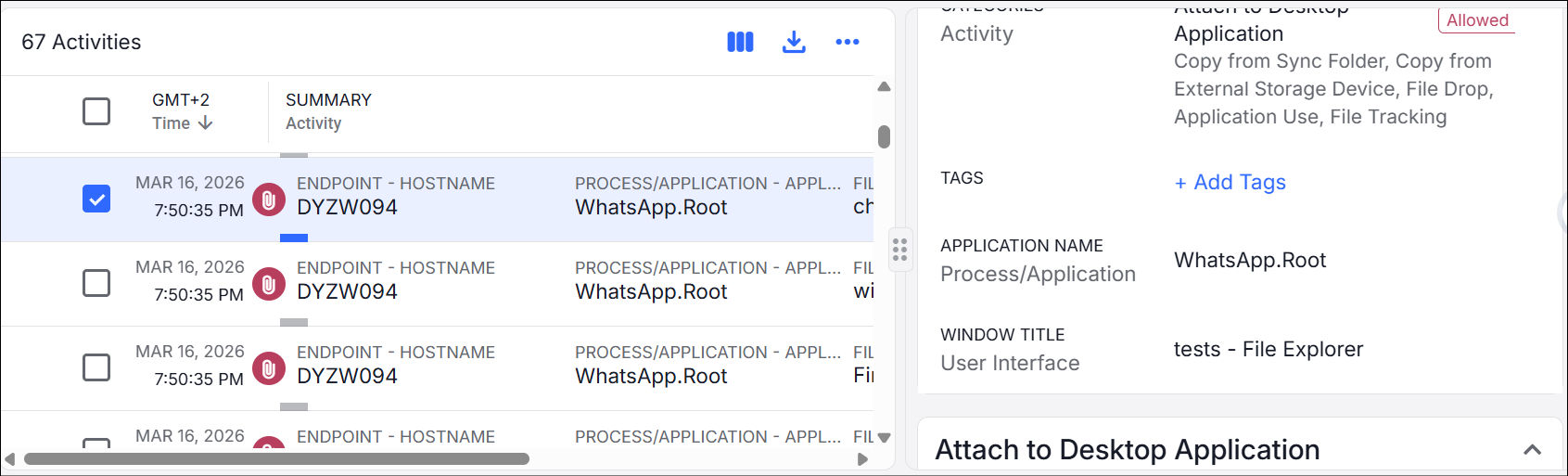Image resolution: width=1568 pixels, height=476 pixels.
Task: Click the Summary Activity column header
Action: (327, 111)
